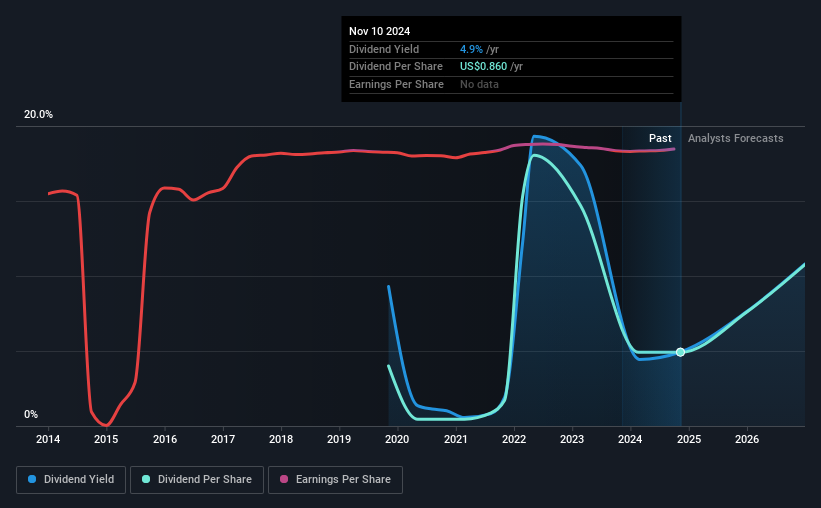Viewport: 821px width, 508px height.
Task: Select the 2018 label on the x-axis
Action: [x=281, y=439]
